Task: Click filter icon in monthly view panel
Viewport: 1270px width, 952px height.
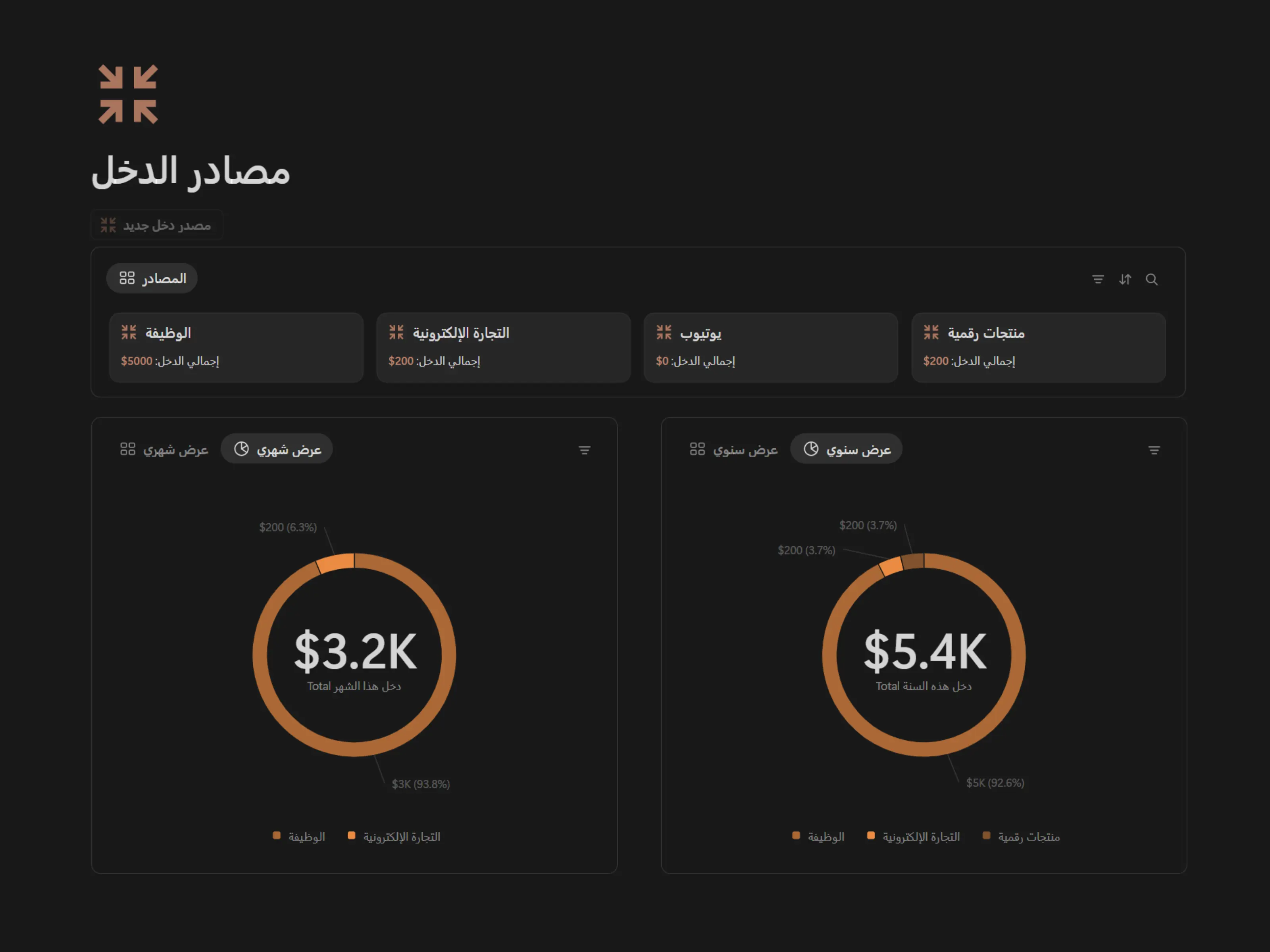Action: point(585,451)
